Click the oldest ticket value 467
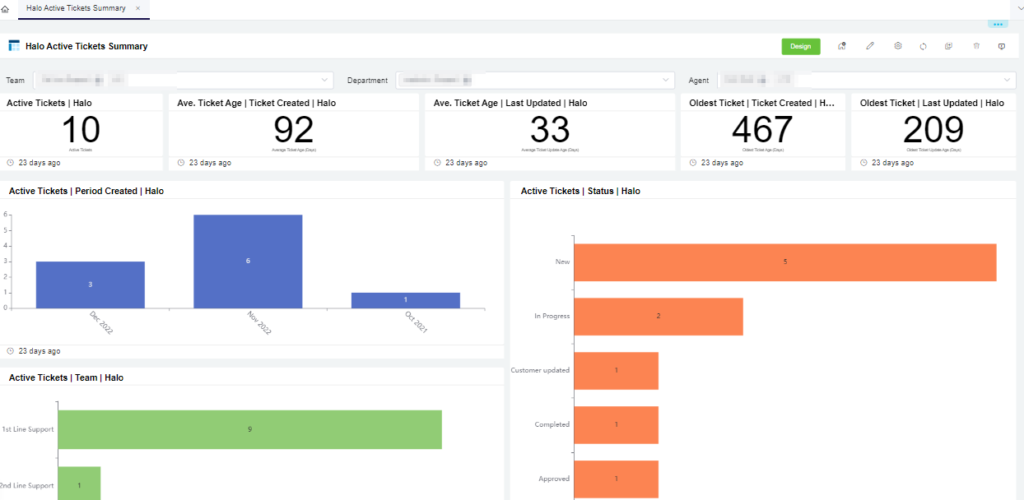Viewport: 1024px width, 500px height. [x=762, y=130]
